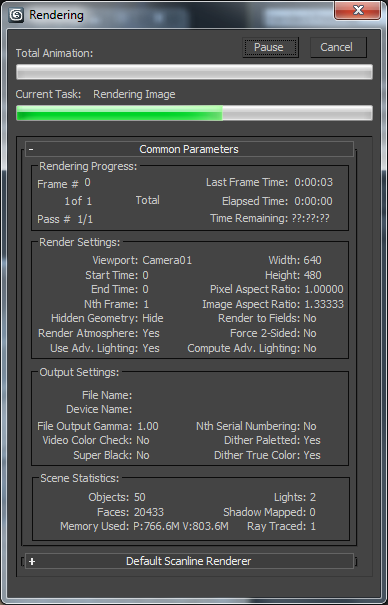Click the Height 480 value
This screenshot has width=388, height=605.
pyautogui.click(x=312, y=275)
